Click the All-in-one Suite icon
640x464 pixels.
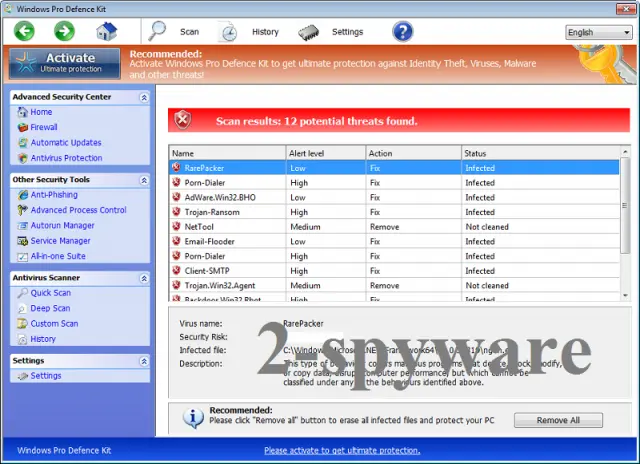coord(22,256)
